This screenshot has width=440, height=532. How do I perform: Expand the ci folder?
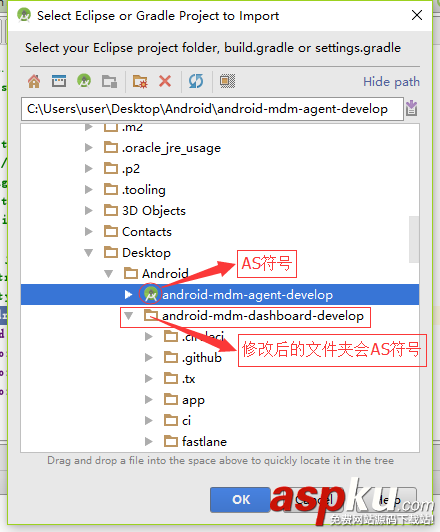point(149,421)
